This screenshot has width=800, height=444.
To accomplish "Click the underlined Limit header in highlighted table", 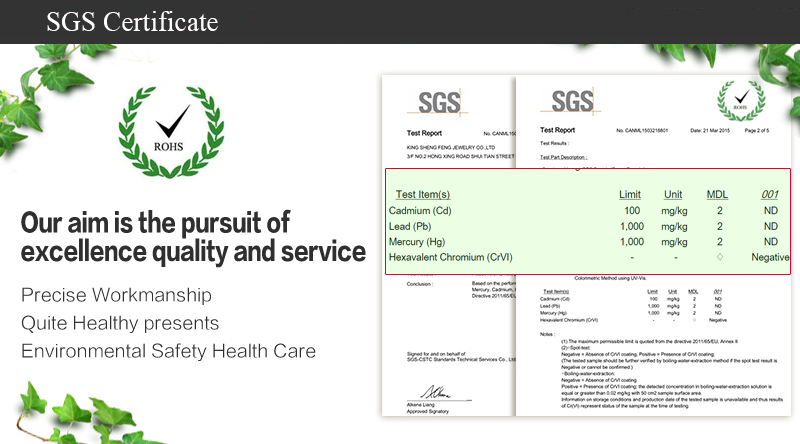I will tap(630, 194).
